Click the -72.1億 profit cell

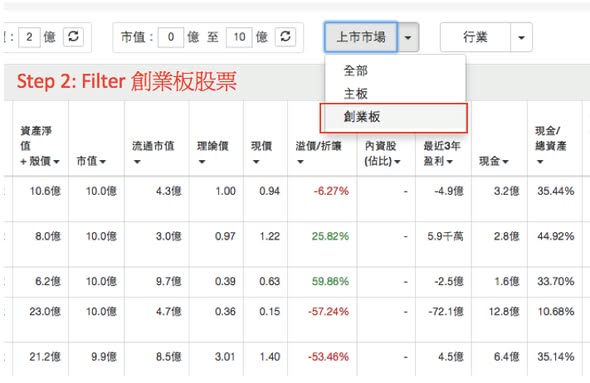(446, 312)
